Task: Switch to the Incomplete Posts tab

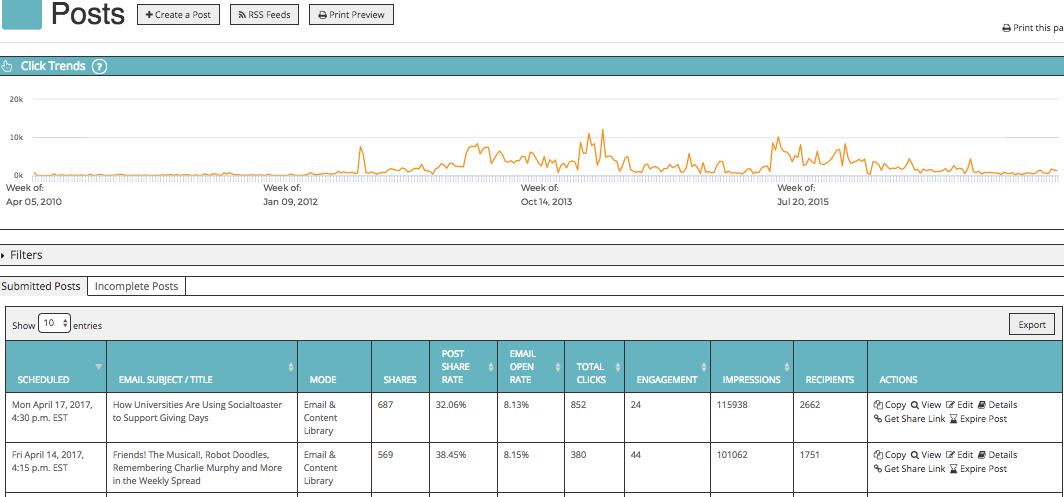Action: click(x=136, y=287)
